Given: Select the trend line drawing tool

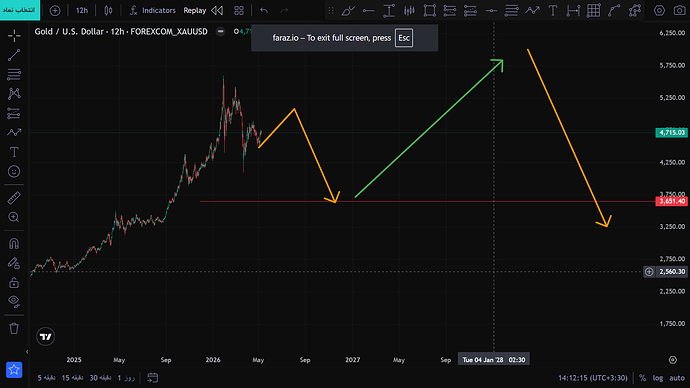Looking at the screenshot, I should [14, 55].
